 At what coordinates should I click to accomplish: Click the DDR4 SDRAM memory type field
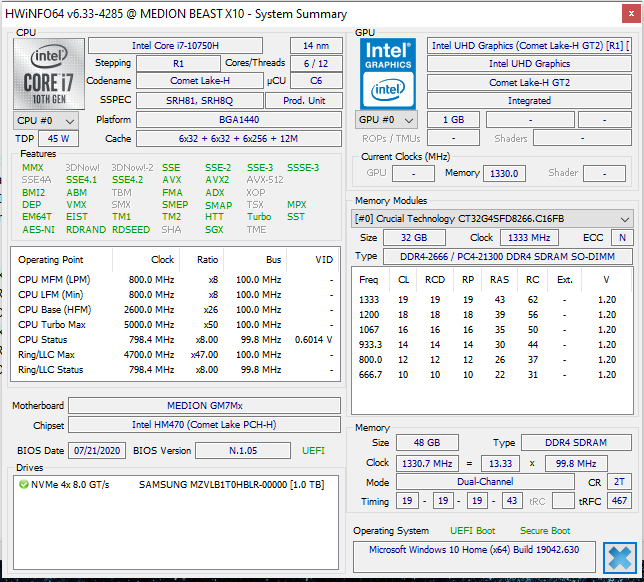coord(576,442)
